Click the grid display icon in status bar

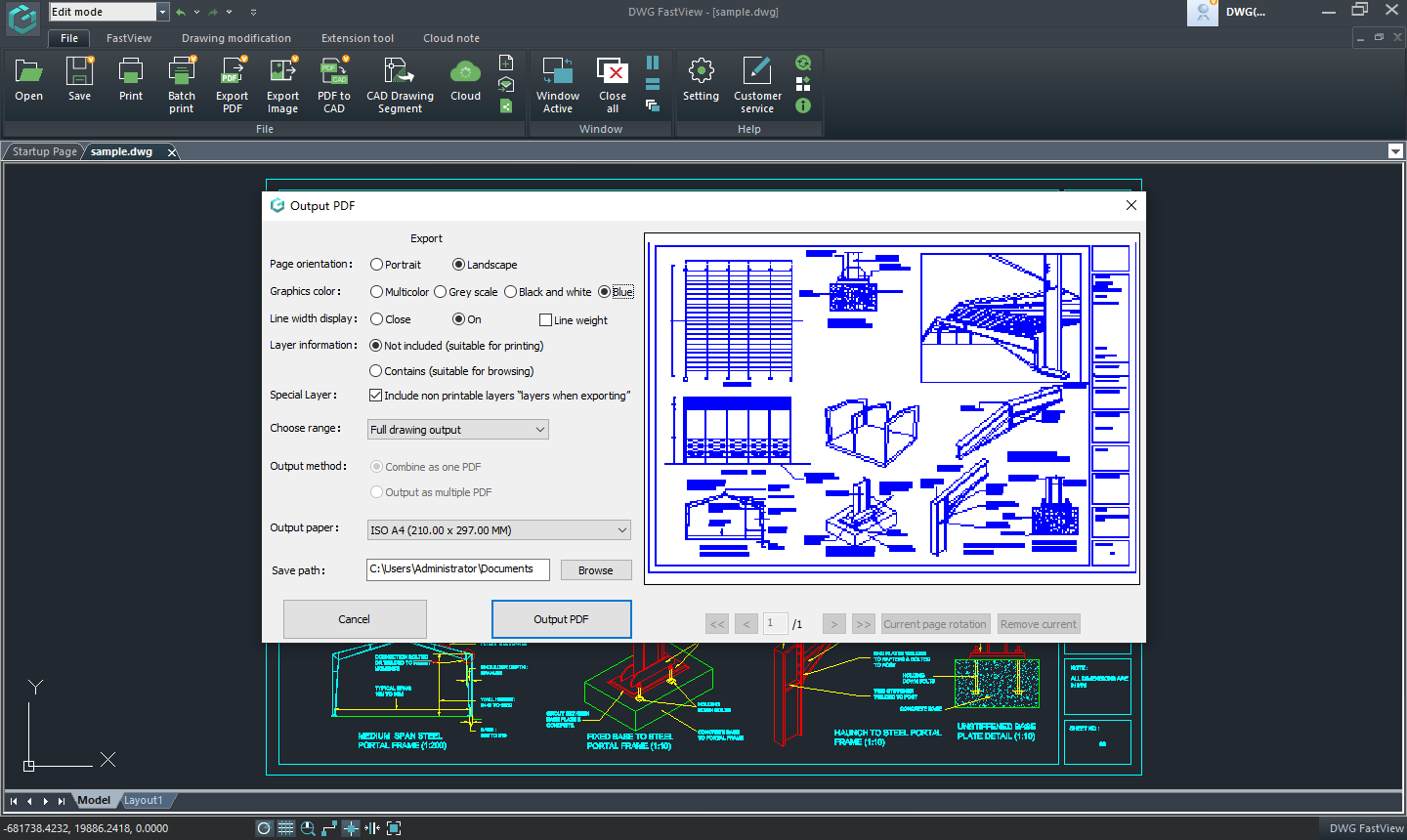[285, 828]
